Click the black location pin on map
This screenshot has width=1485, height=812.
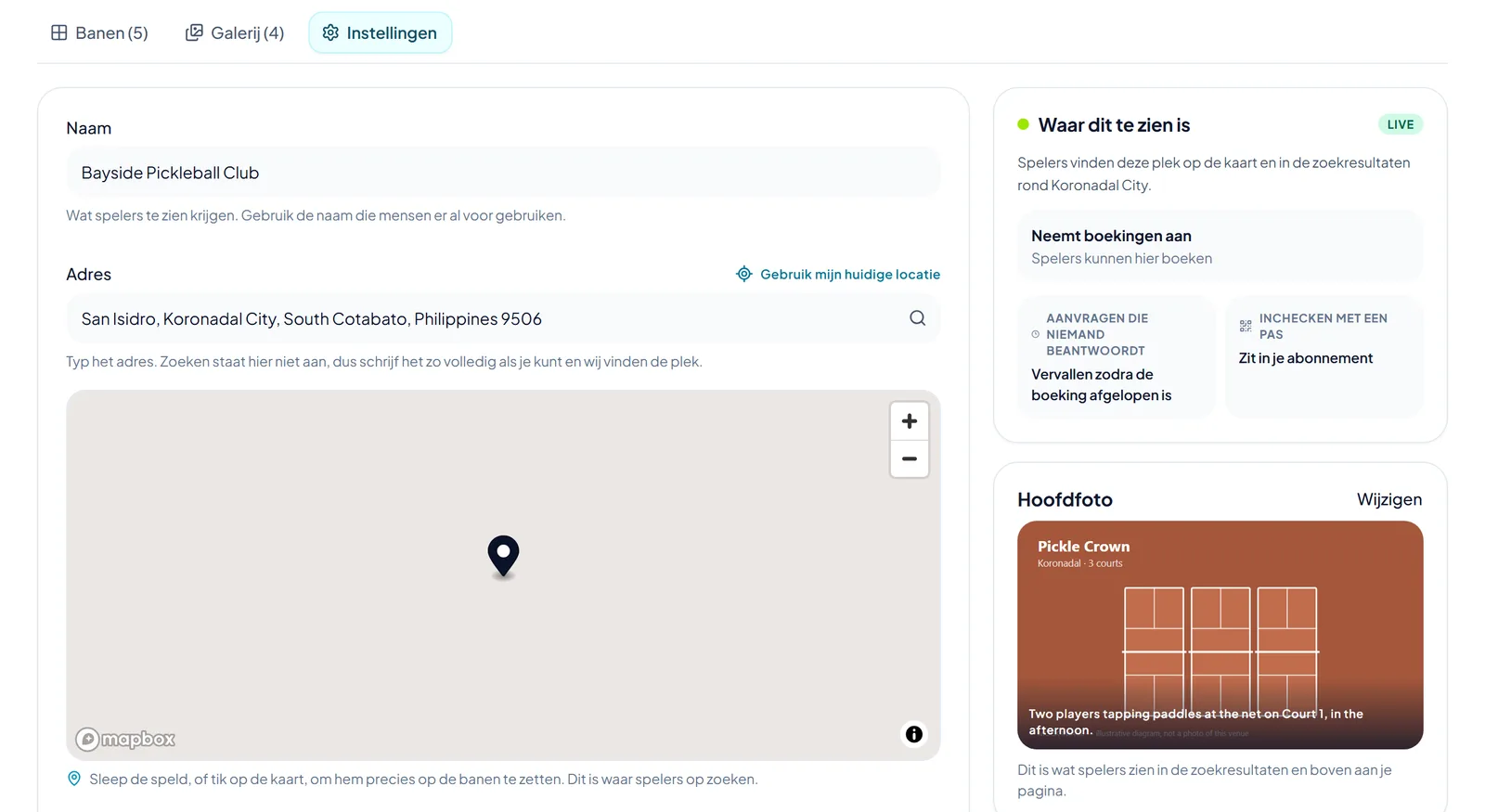tap(503, 557)
